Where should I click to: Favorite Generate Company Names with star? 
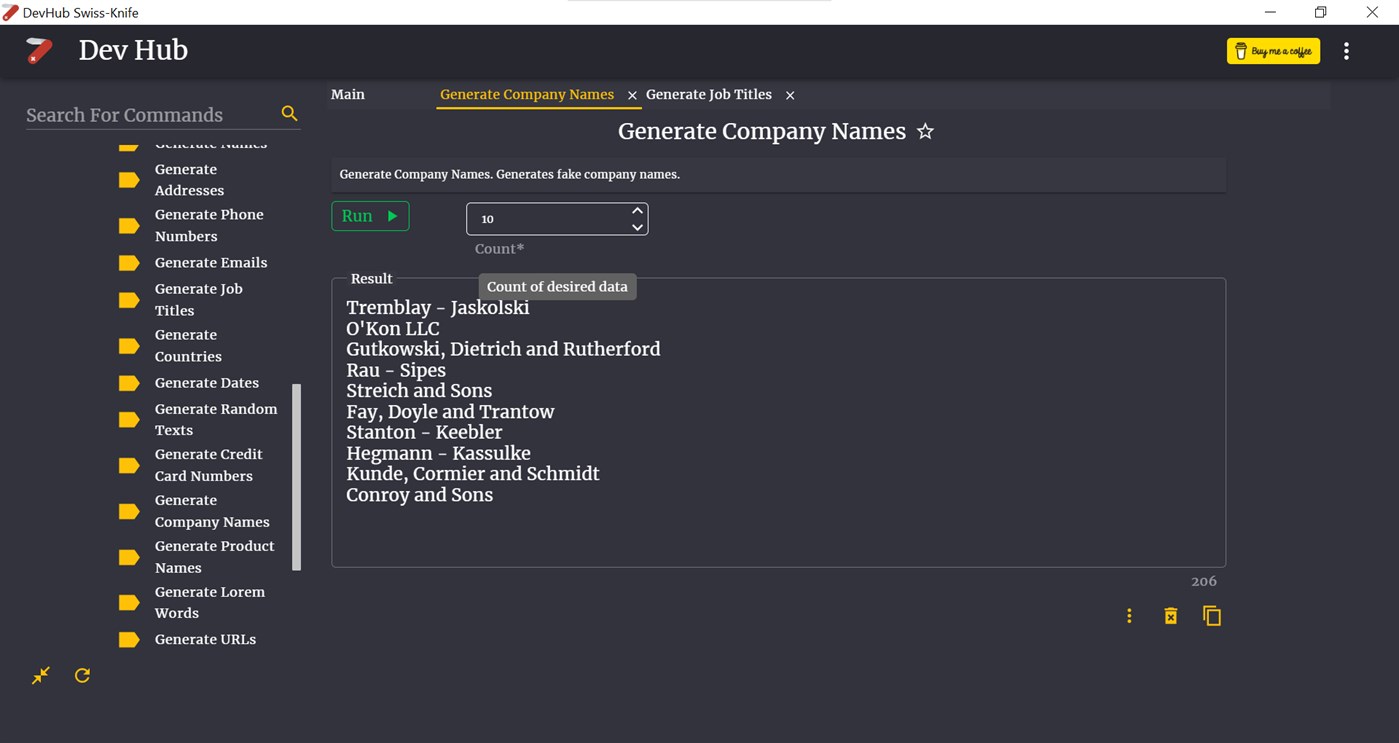tap(926, 132)
